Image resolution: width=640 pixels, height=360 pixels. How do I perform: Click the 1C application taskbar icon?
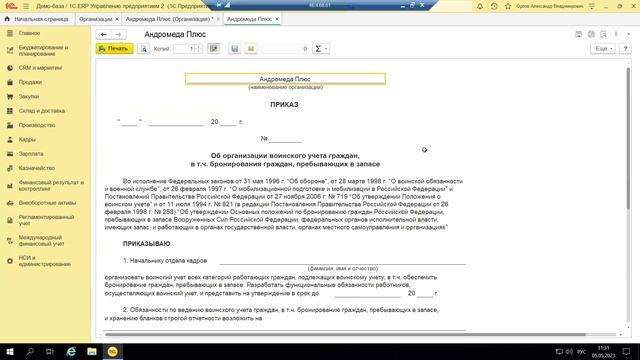click(x=113, y=351)
